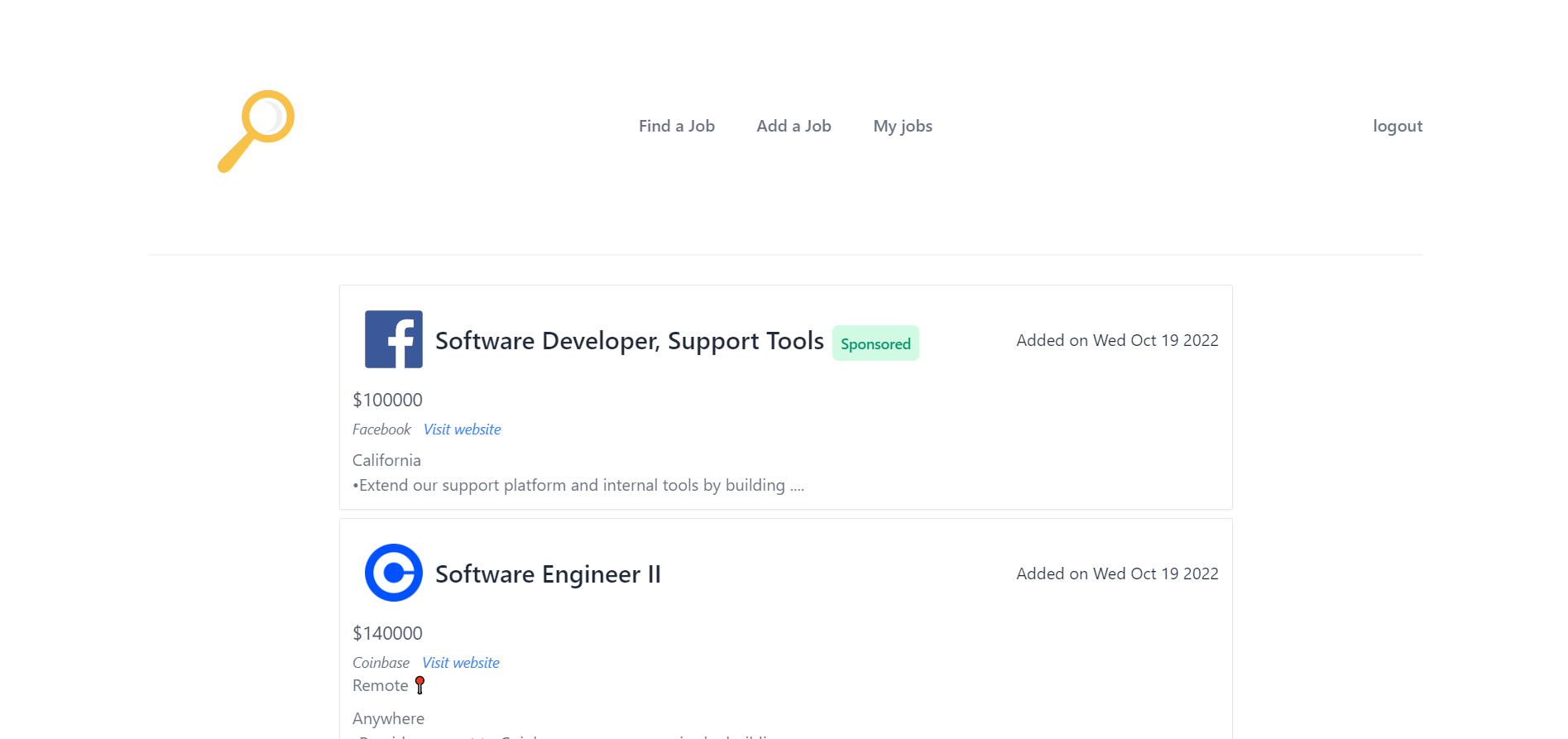Click the Remote label on Coinbase job
The width and height of the screenshot is (1568, 739).
[x=380, y=686]
